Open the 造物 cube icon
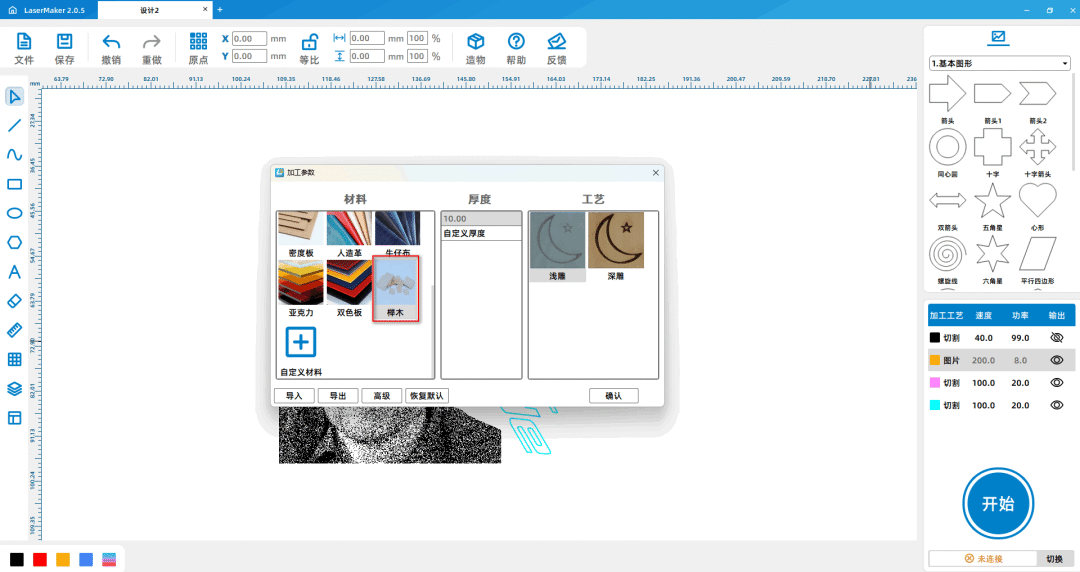Viewport: 1080px width, 572px height. point(476,42)
